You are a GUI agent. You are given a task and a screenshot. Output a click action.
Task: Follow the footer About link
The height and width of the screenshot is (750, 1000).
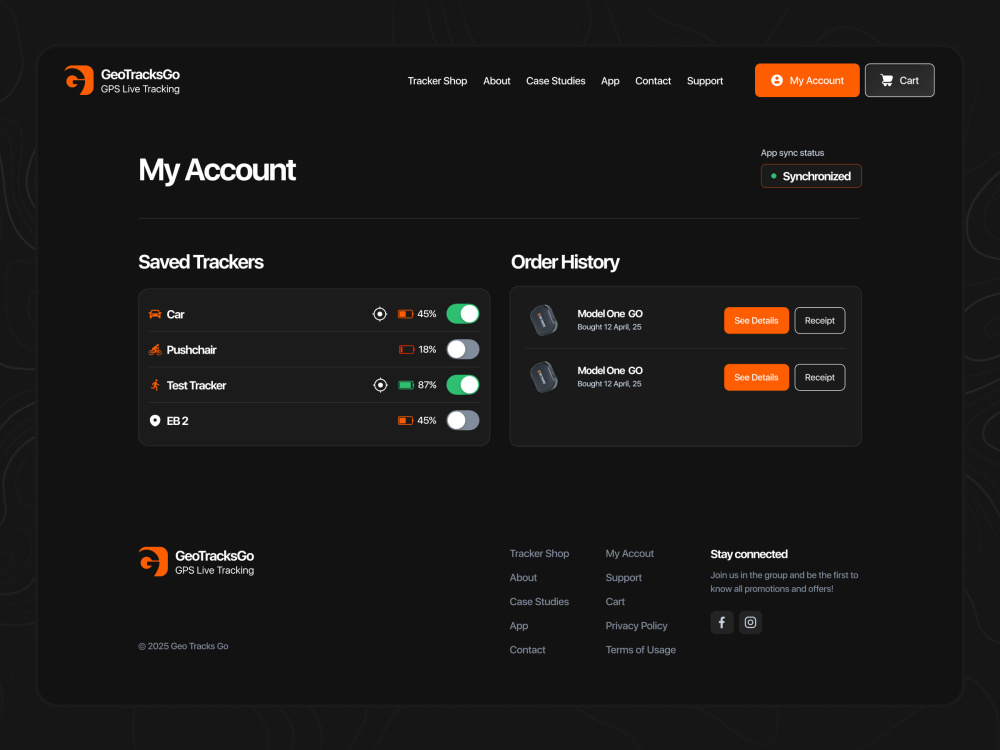click(x=524, y=578)
